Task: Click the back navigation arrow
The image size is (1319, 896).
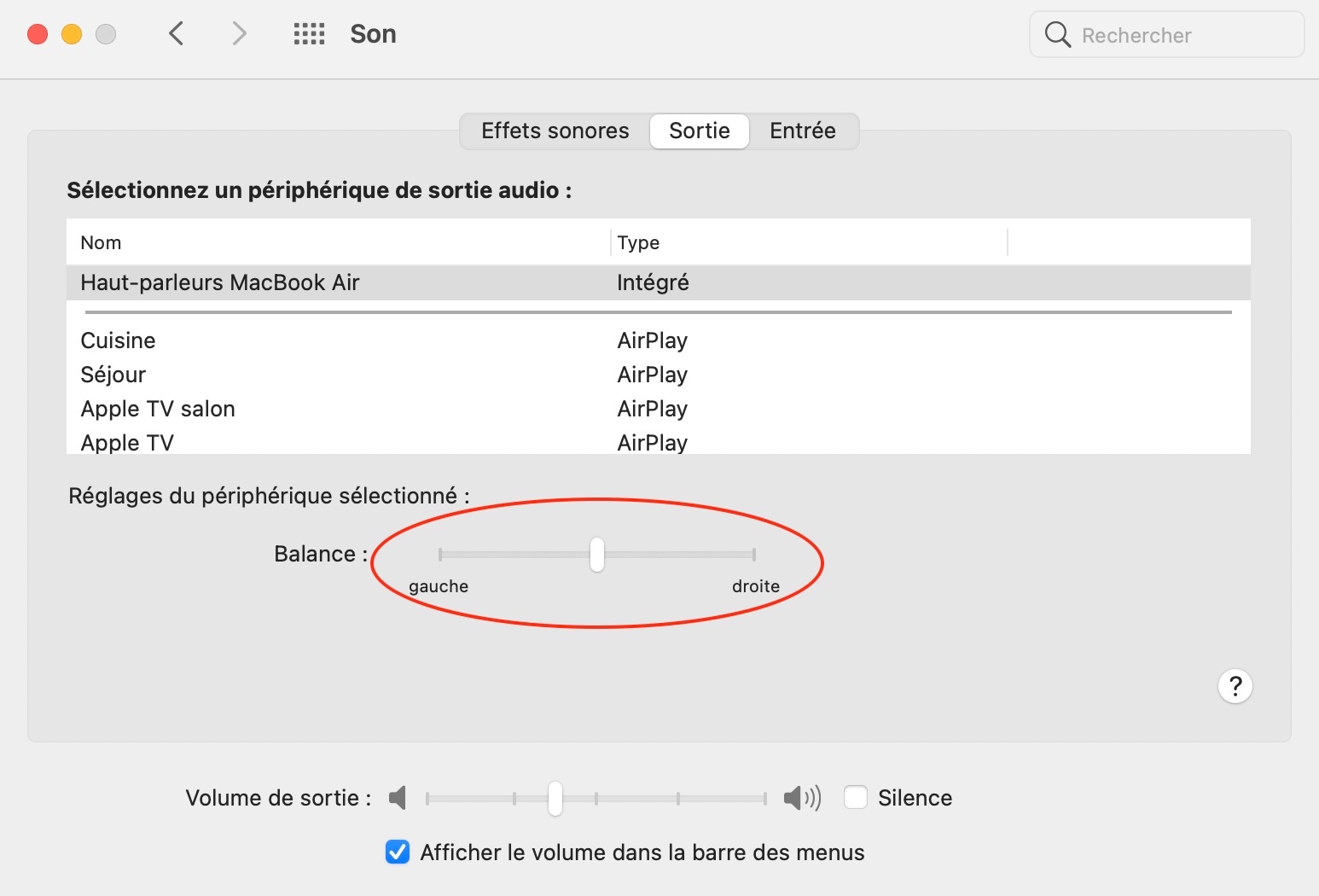Action: [x=177, y=34]
